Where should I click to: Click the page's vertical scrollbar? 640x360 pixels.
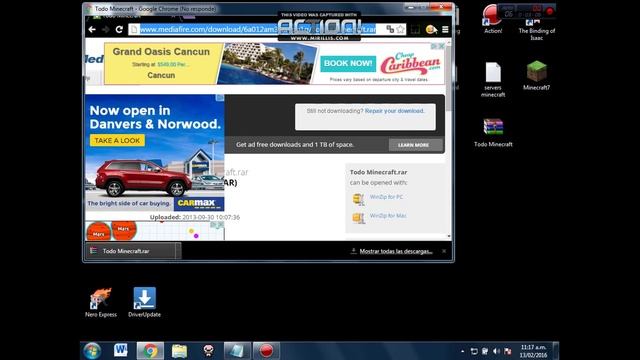click(x=449, y=78)
